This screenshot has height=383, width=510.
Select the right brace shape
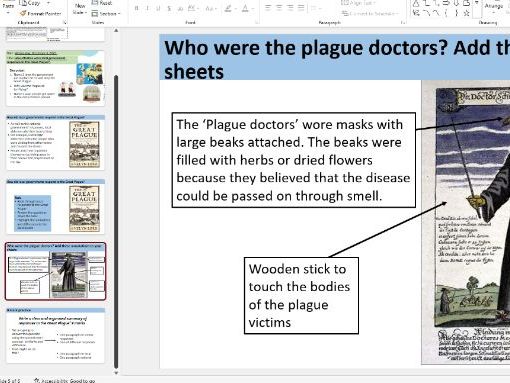[x=456, y=13]
